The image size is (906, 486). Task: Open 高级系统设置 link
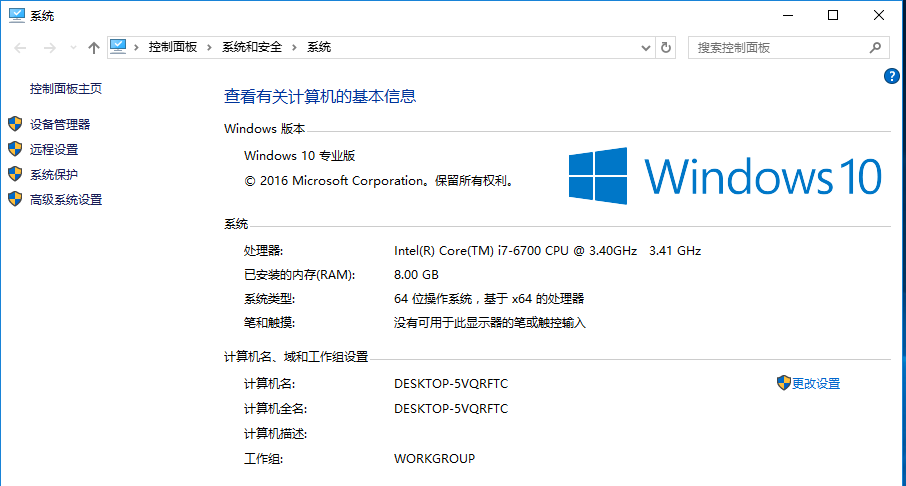[x=66, y=200]
